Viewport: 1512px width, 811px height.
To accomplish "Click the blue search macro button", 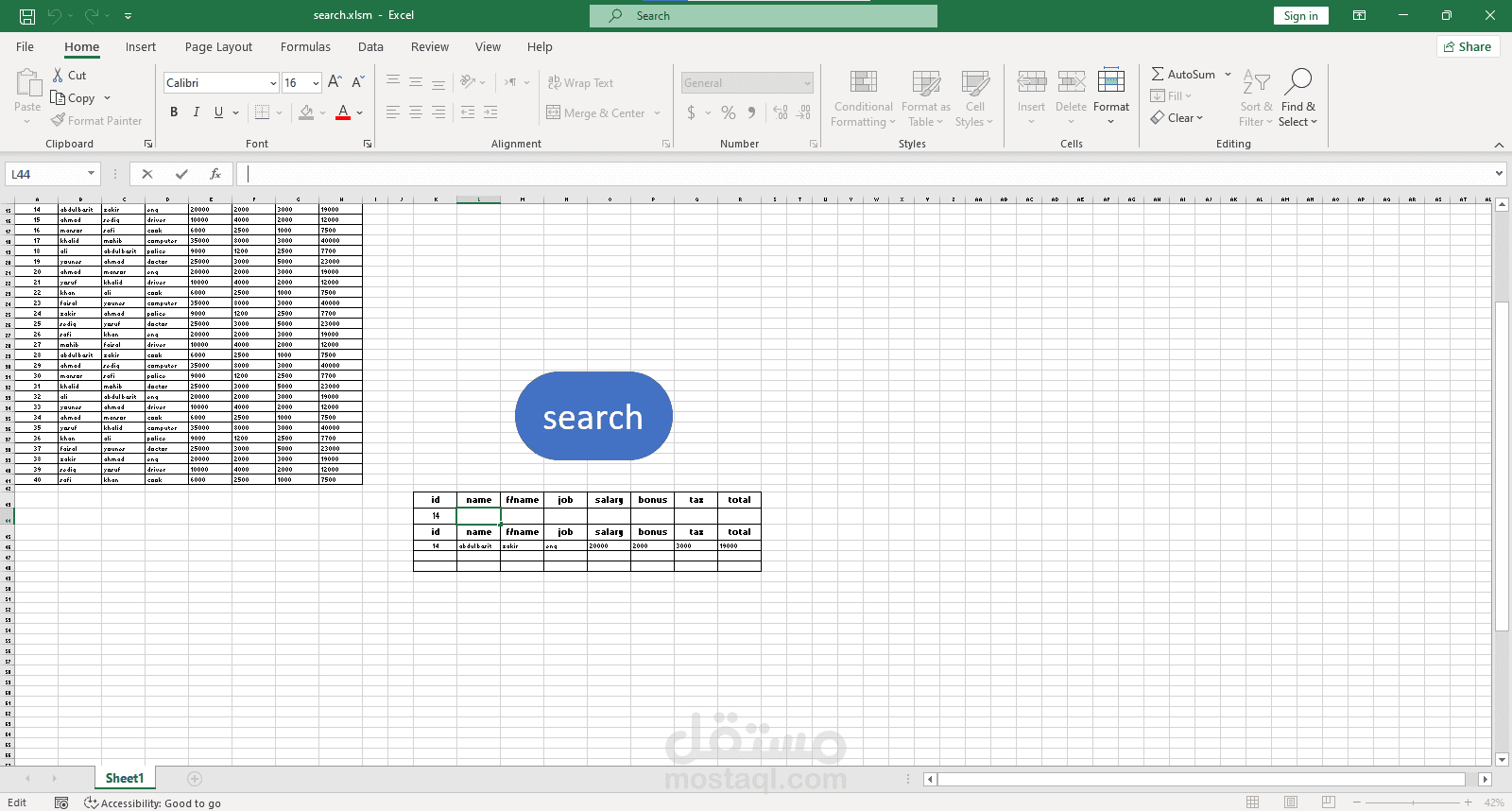I will point(593,416).
